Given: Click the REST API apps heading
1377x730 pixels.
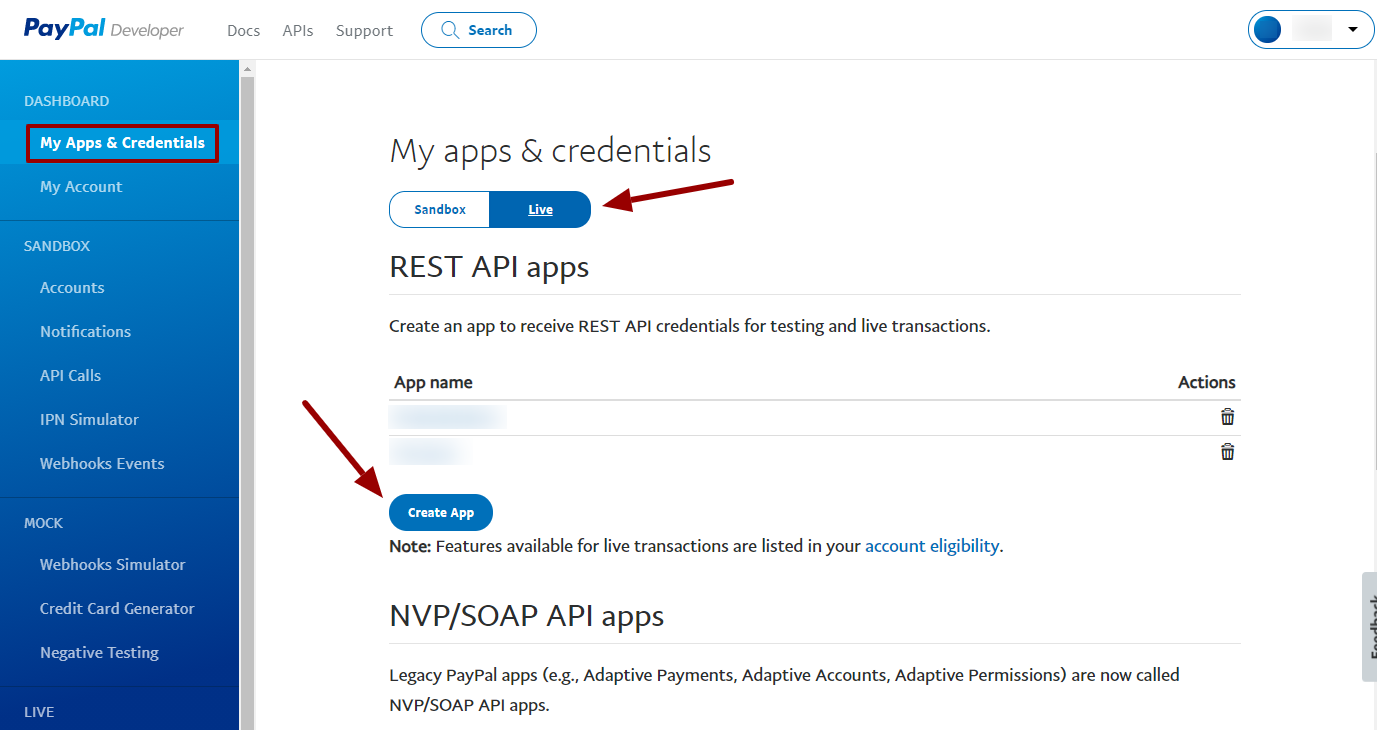Looking at the screenshot, I should (x=489, y=267).
